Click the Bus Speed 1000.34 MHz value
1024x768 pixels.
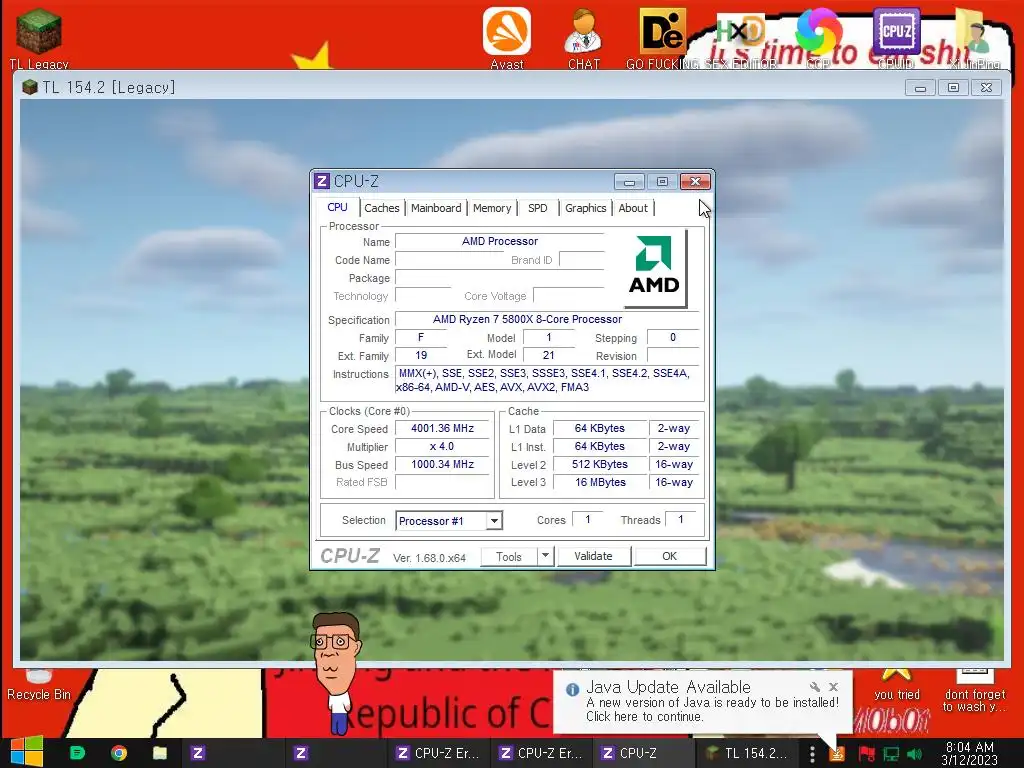tap(442, 464)
